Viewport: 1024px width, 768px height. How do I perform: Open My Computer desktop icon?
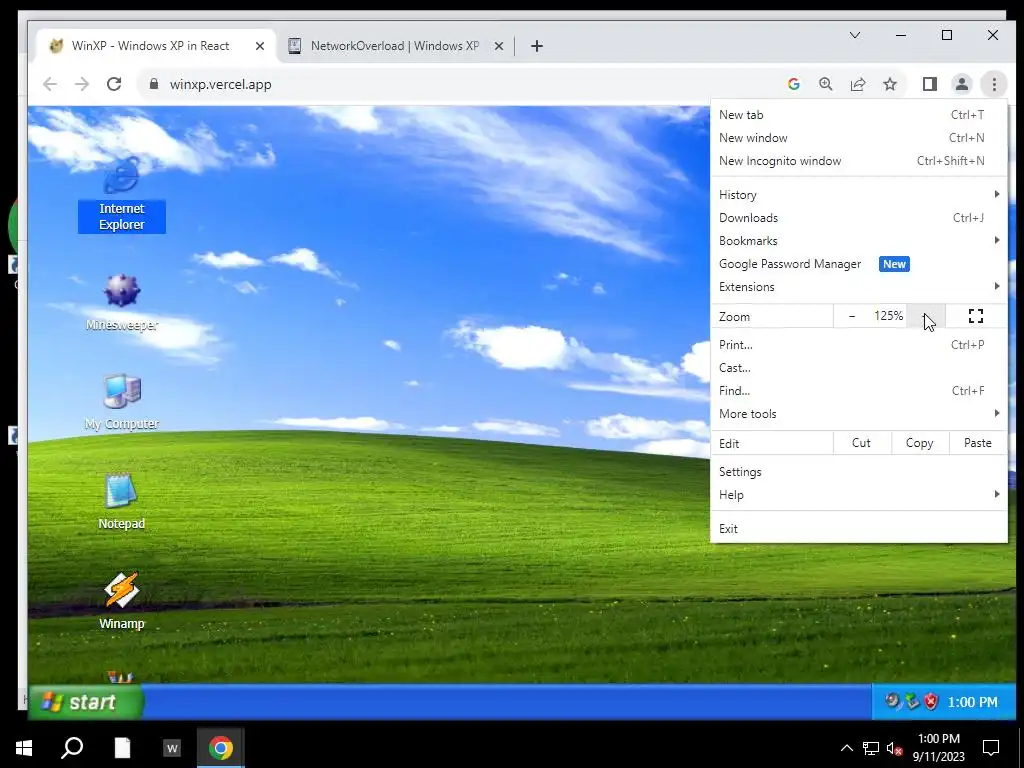coord(121,402)
